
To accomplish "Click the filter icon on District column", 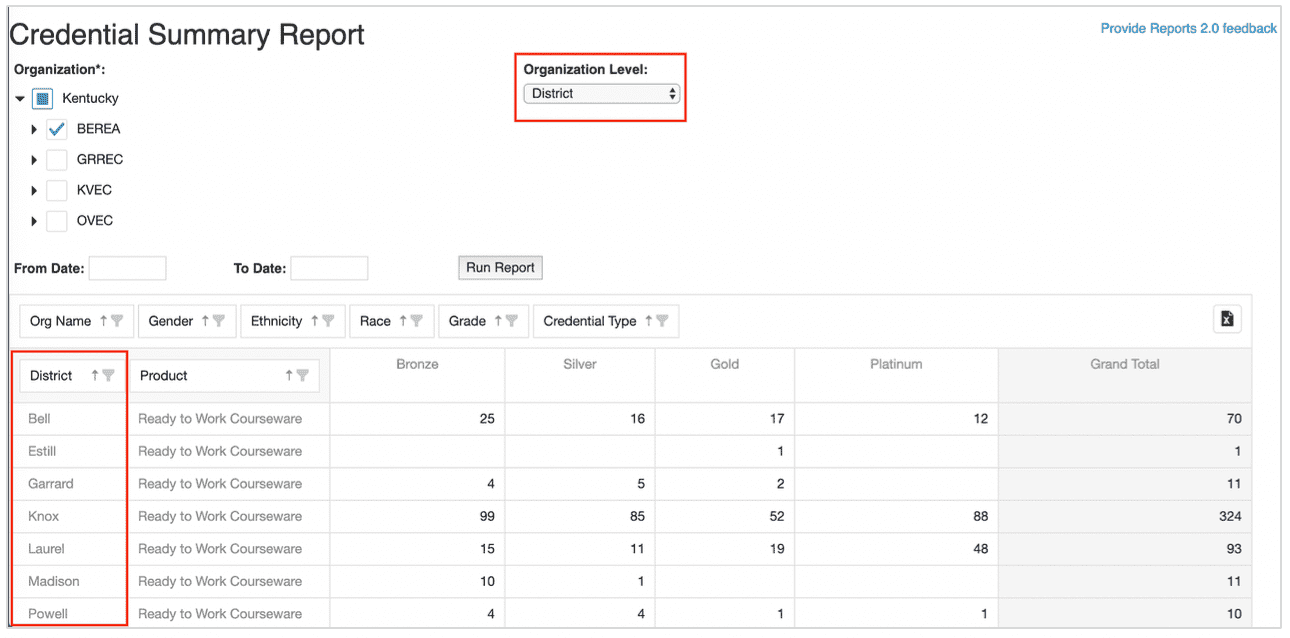I will (x=109, y=376).
